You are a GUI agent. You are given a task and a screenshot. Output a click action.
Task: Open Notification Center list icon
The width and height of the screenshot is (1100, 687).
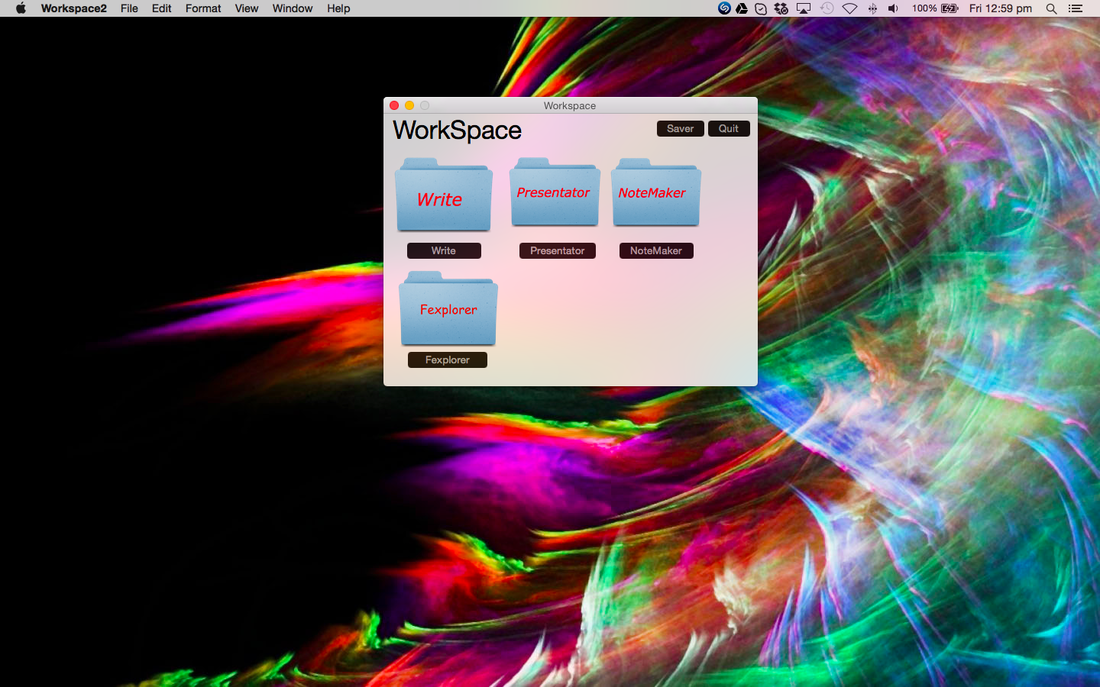click(x=1075, y=8)
